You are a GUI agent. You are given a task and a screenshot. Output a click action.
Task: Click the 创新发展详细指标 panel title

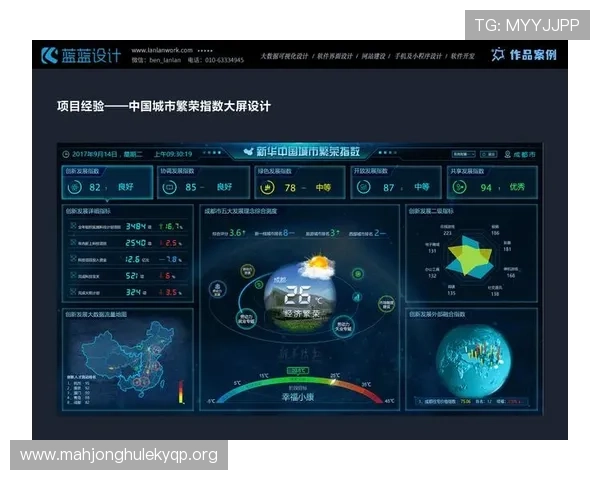coord(88,211)
